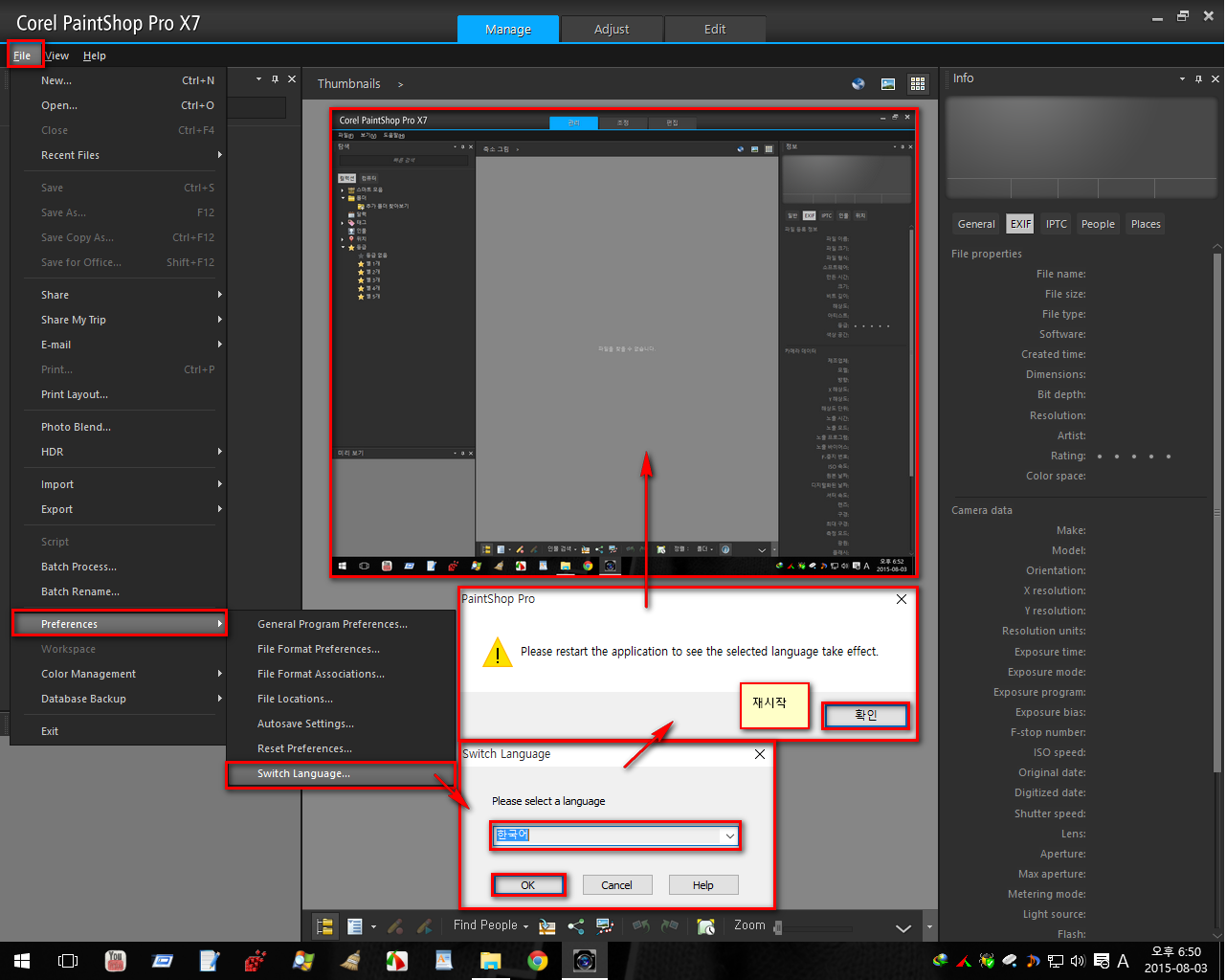
Task: Select the General tab in Info panel
Action: tap(976, 224)
